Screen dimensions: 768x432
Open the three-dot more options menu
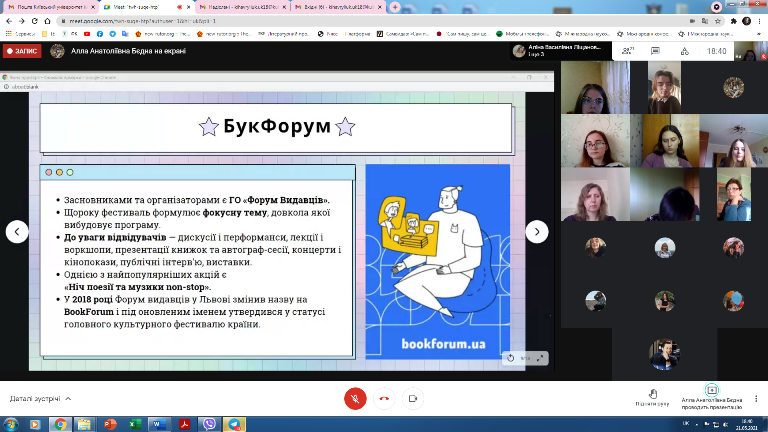[756, 399]
